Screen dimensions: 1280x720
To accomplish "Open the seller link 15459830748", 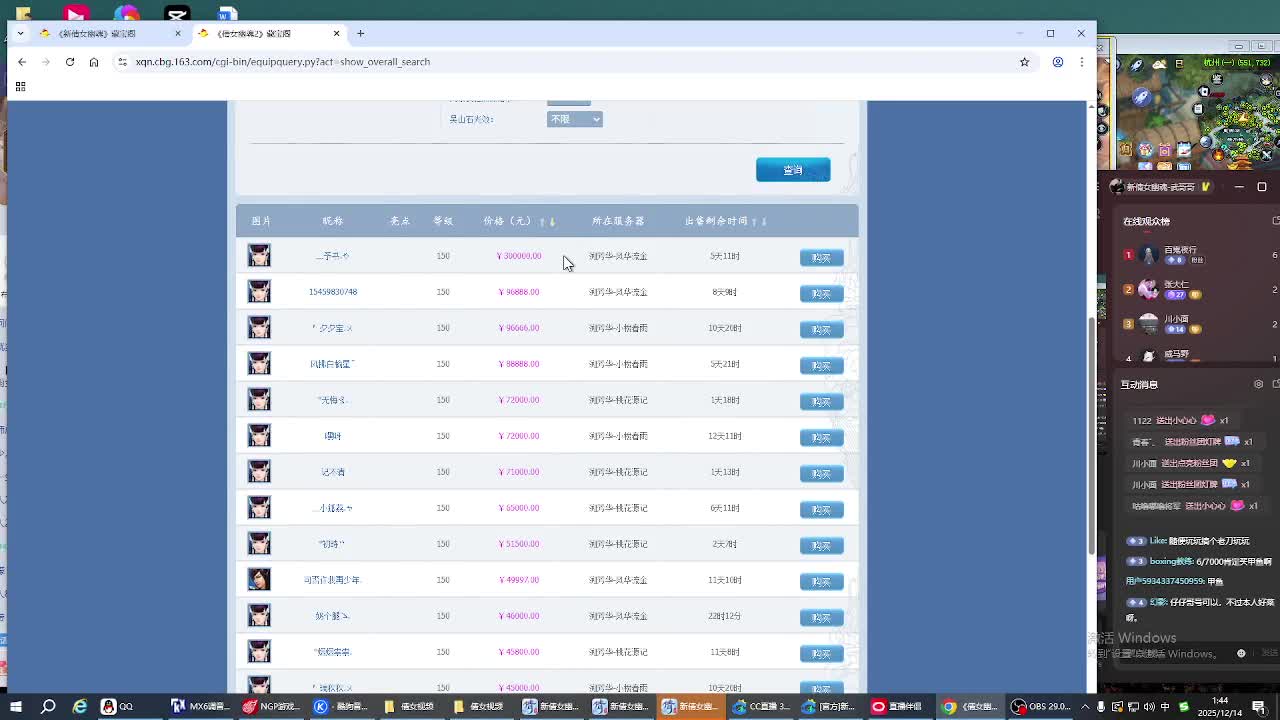I will pyautogui.click(x=333, y=292).
